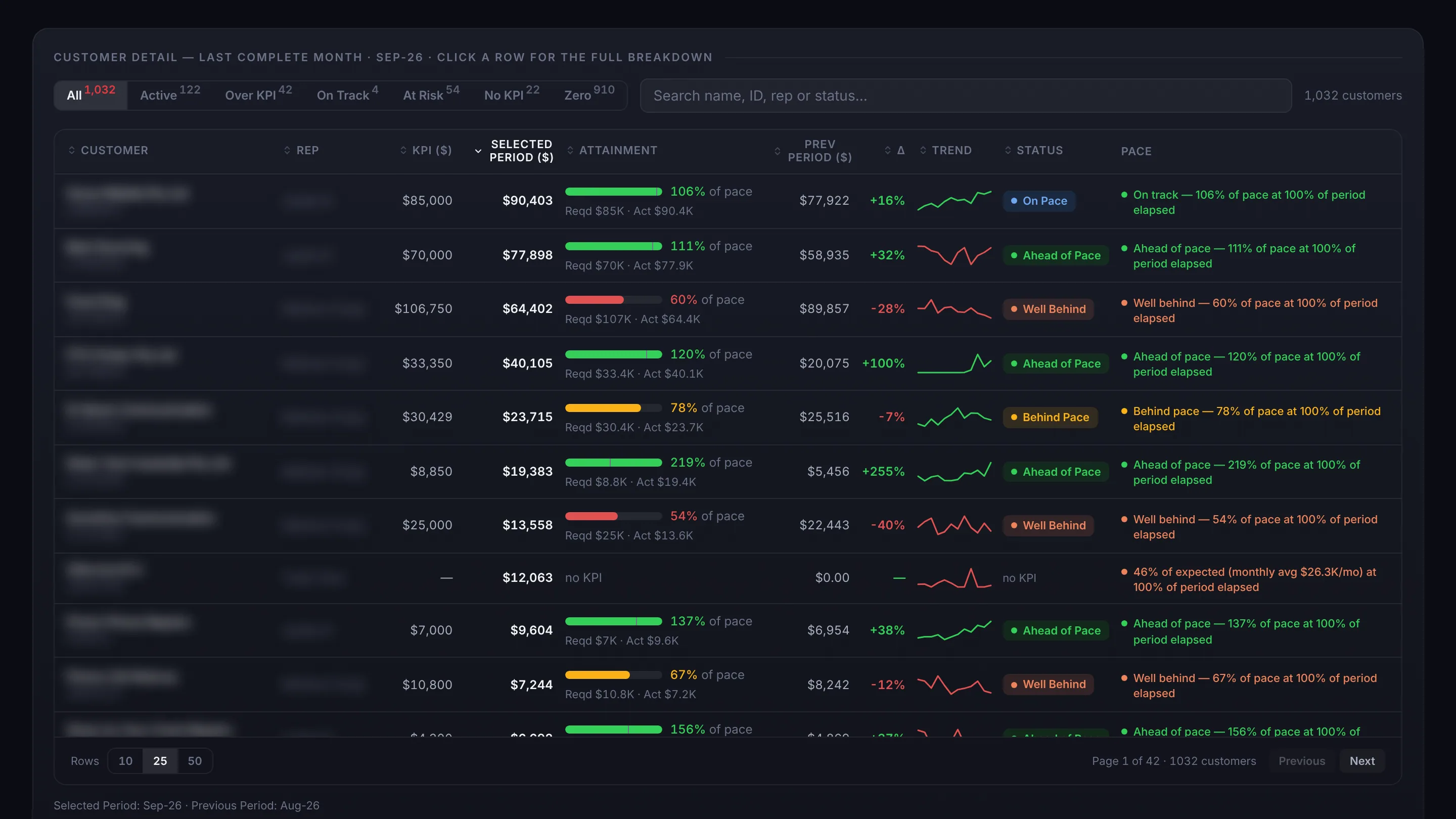Sort by Prev Period ($) column

click(x=813, y=151)
